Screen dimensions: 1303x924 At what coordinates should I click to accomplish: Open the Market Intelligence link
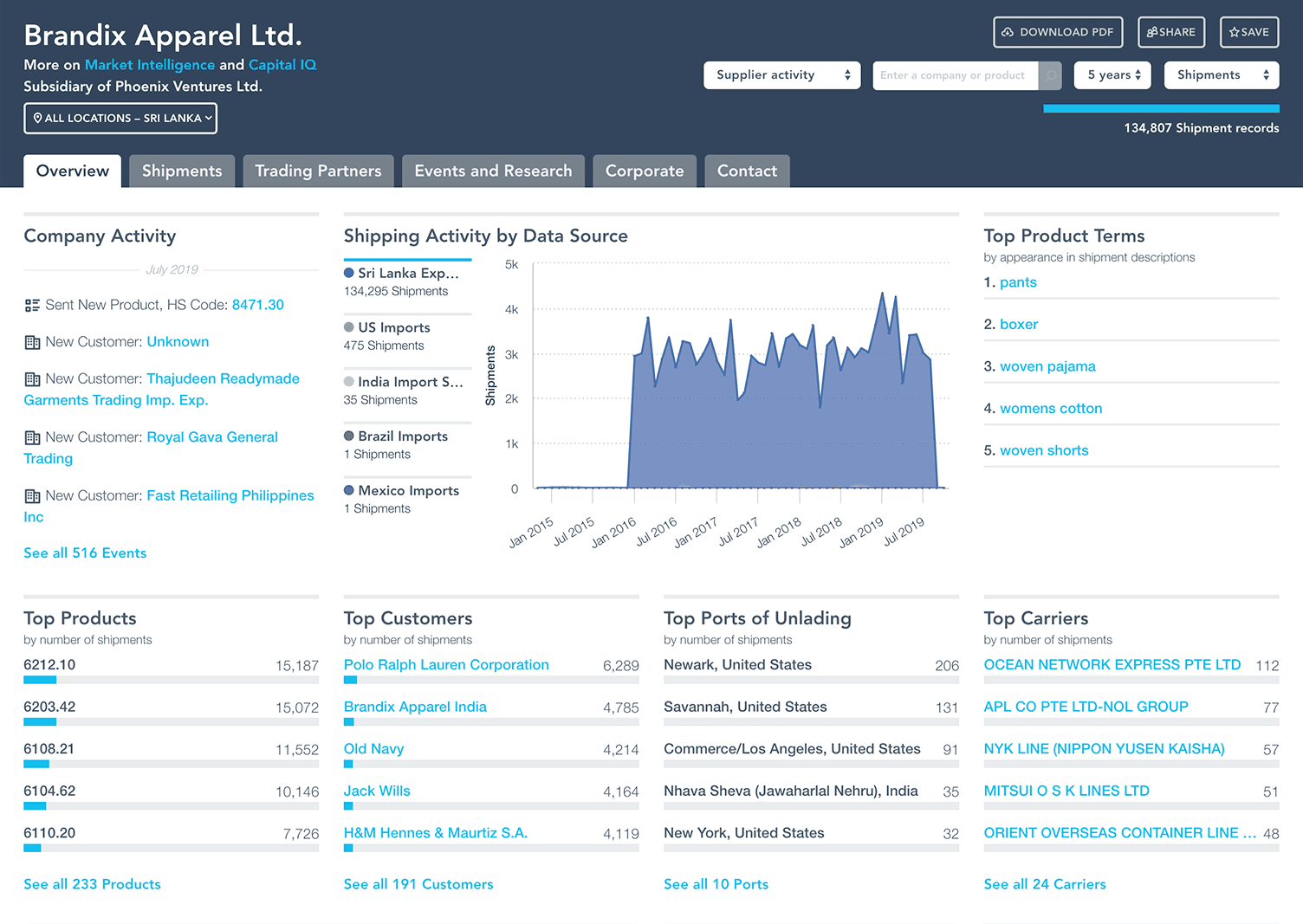tap(150, 65)
